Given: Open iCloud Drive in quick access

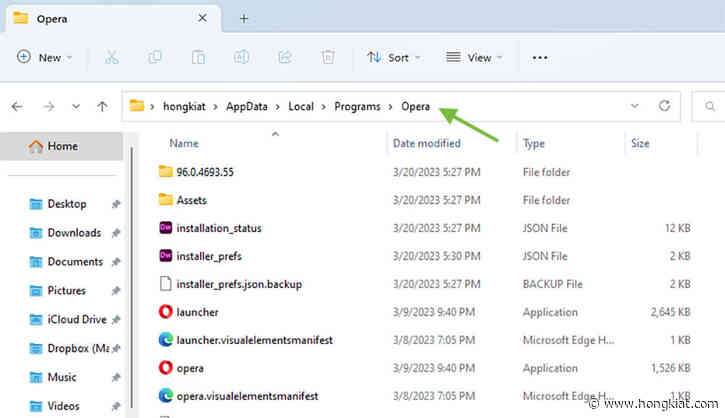Looking at the screenshot, I should click(x=77, y=320).
